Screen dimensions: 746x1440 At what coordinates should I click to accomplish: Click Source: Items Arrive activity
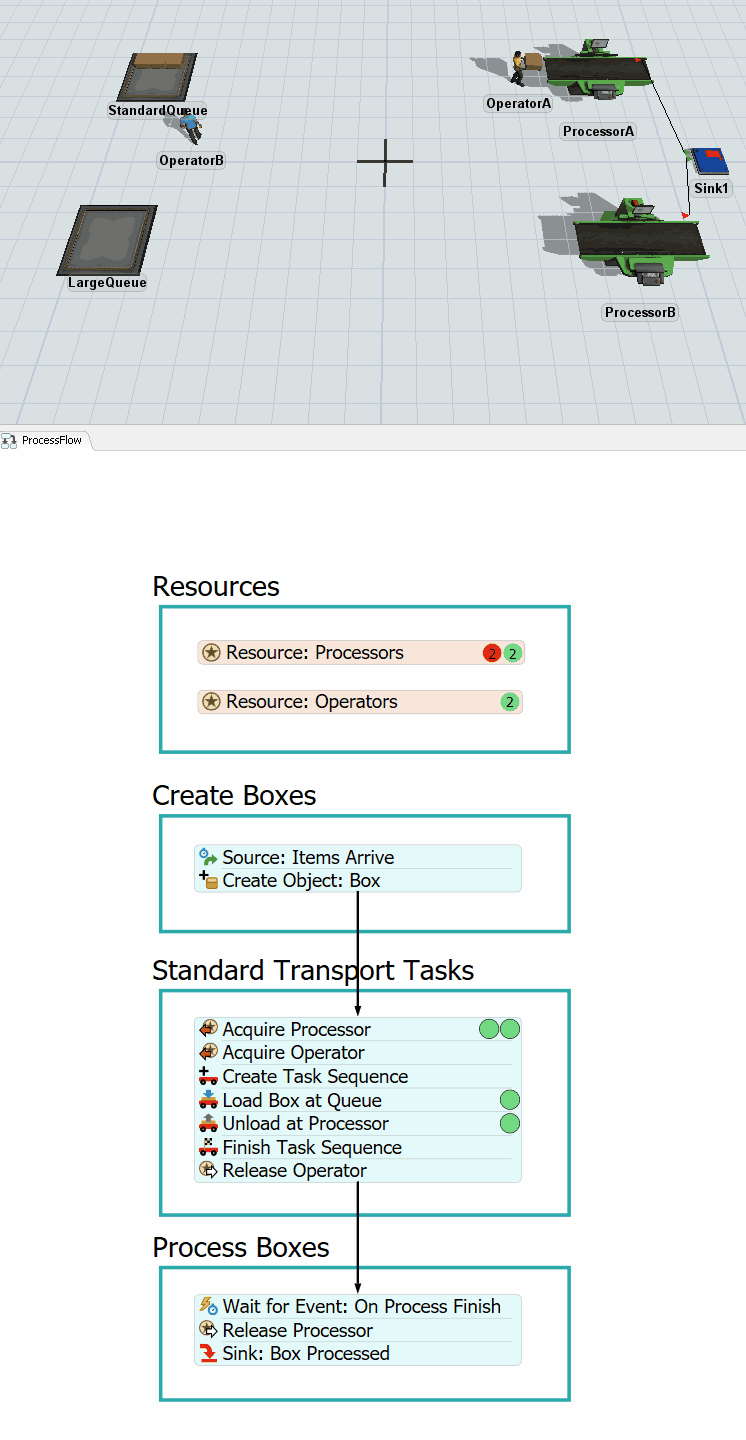(308, 857)
